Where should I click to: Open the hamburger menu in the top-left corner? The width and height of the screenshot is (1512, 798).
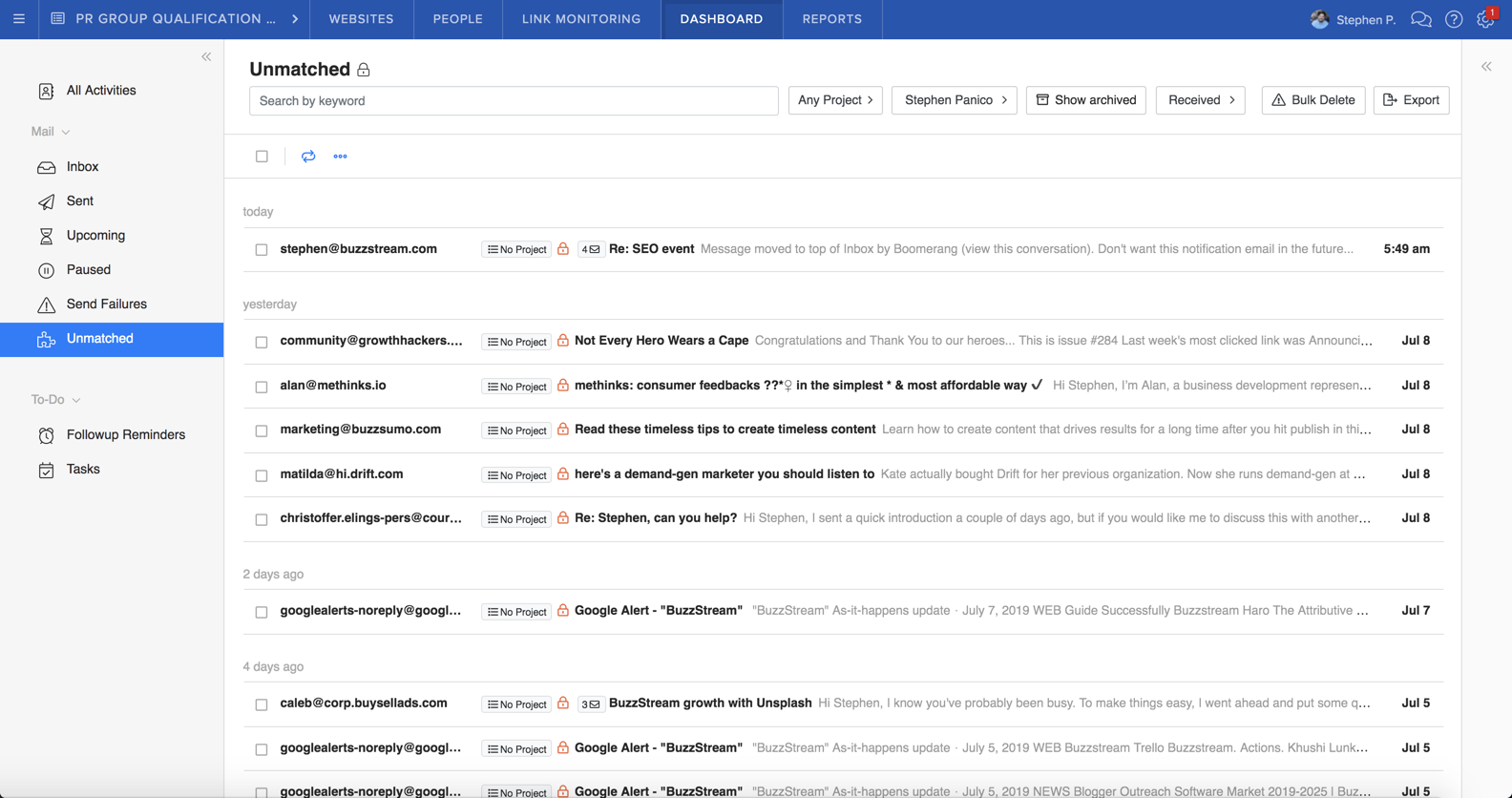[x=19, y=19]
